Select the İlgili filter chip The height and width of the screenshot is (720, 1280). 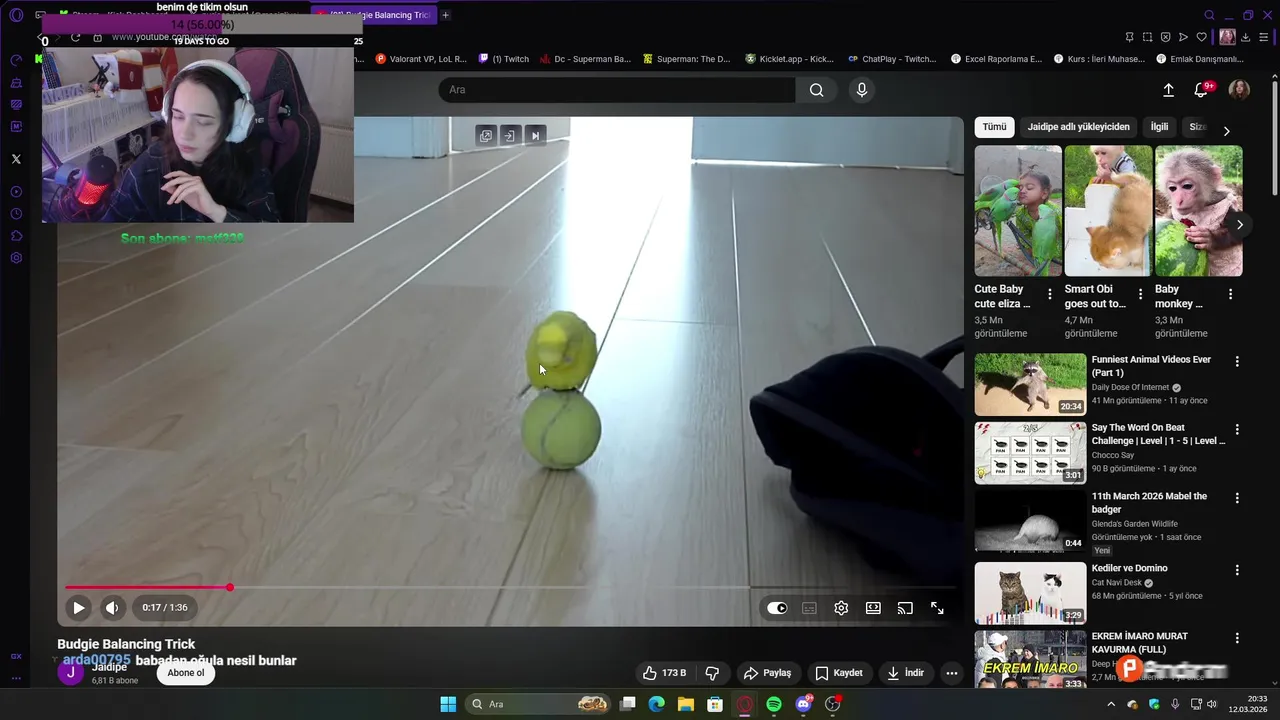pos(1159,127)
